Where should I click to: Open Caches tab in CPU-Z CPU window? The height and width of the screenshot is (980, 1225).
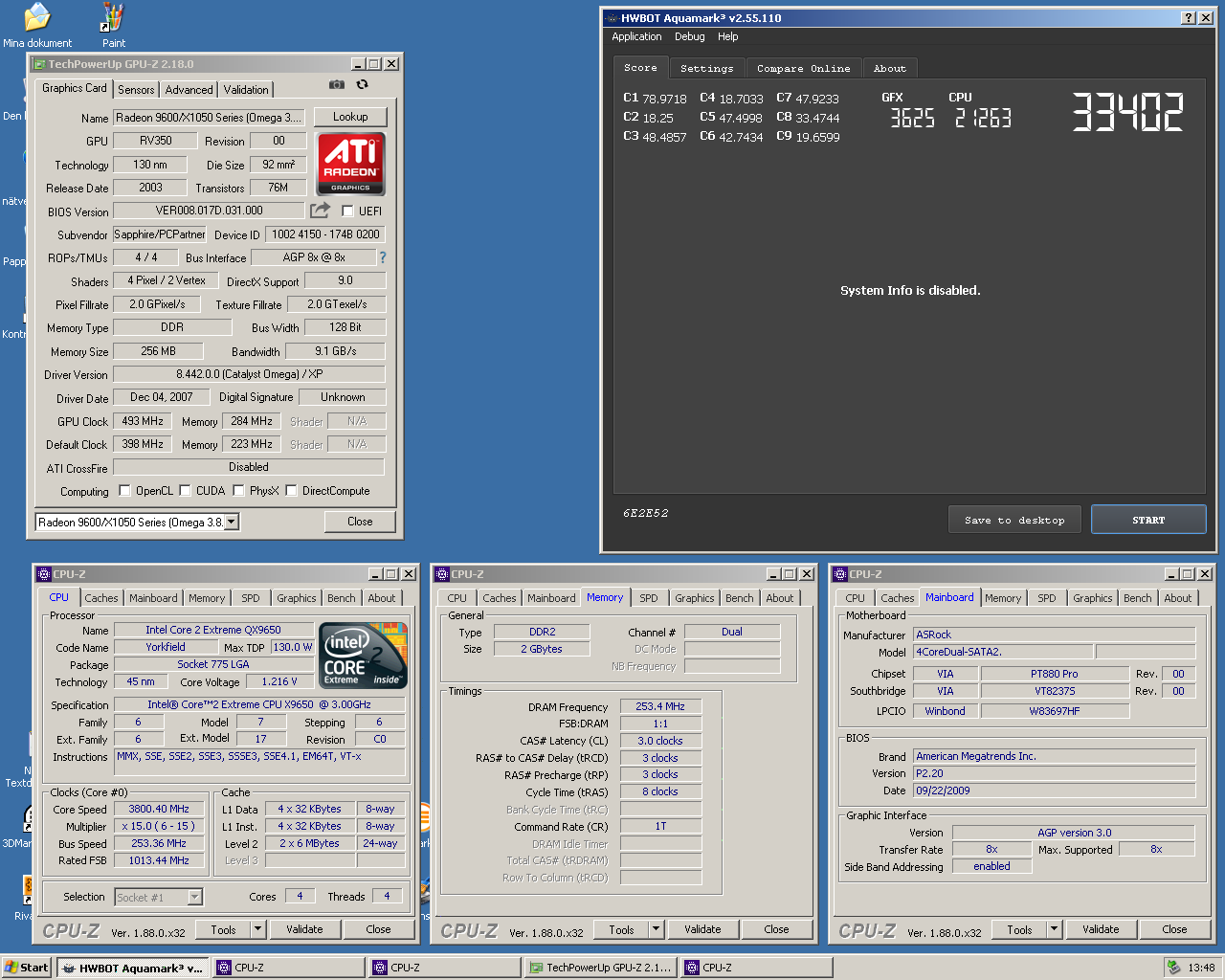pos(101,598)
